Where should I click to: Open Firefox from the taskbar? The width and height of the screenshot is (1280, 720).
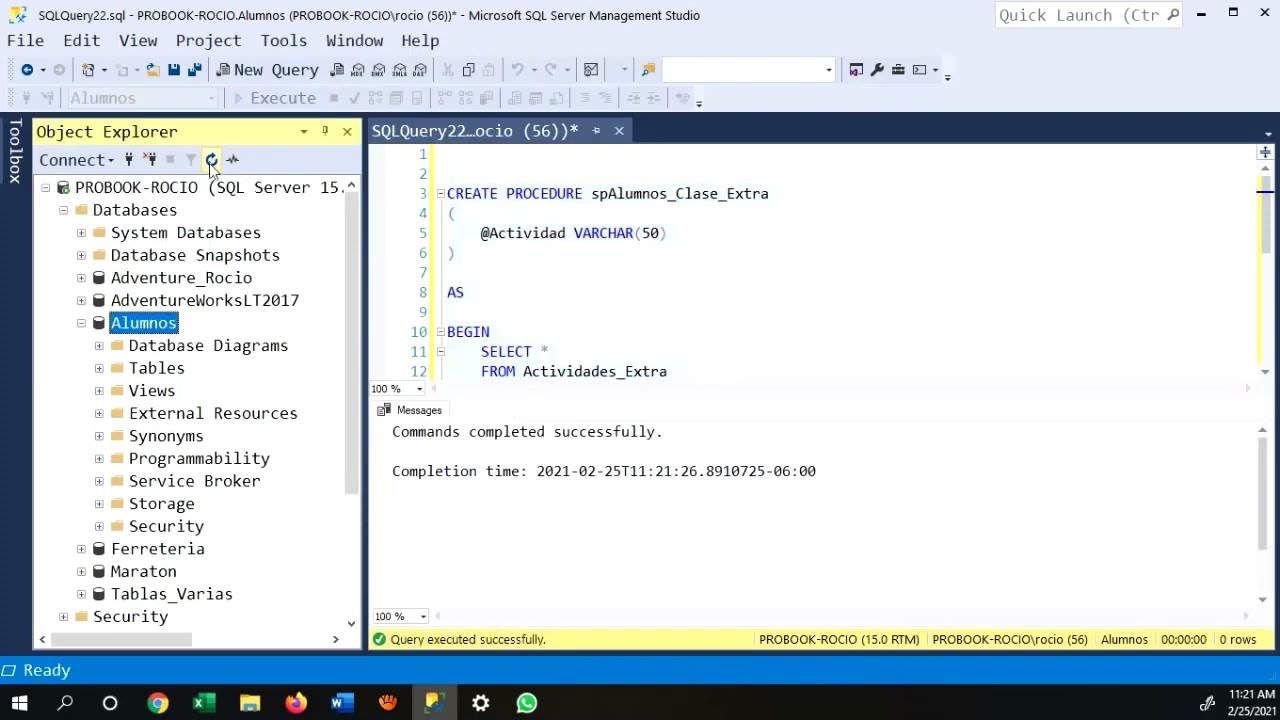(x=295, y=703)
